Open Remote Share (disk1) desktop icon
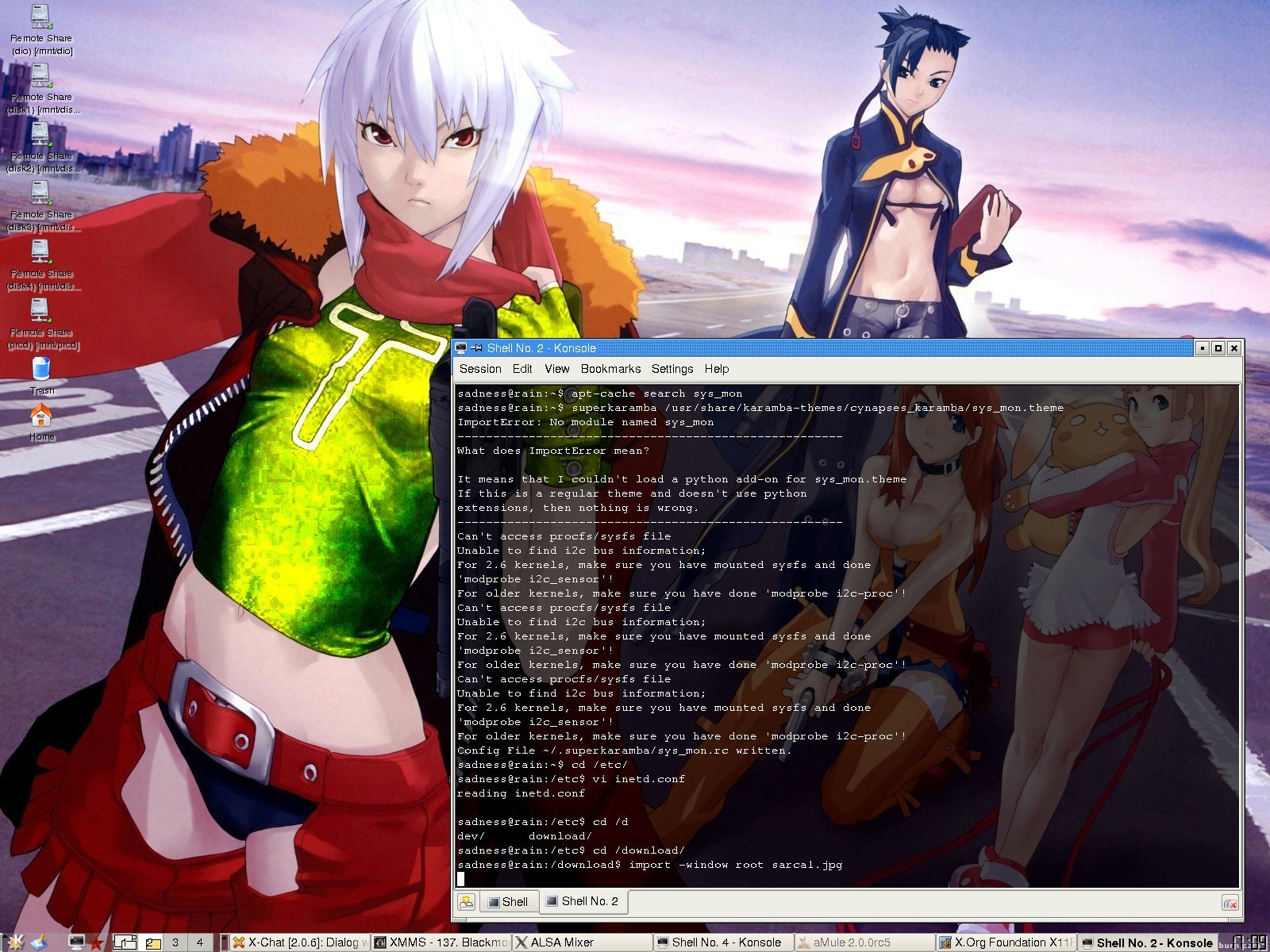 (41, 88)
